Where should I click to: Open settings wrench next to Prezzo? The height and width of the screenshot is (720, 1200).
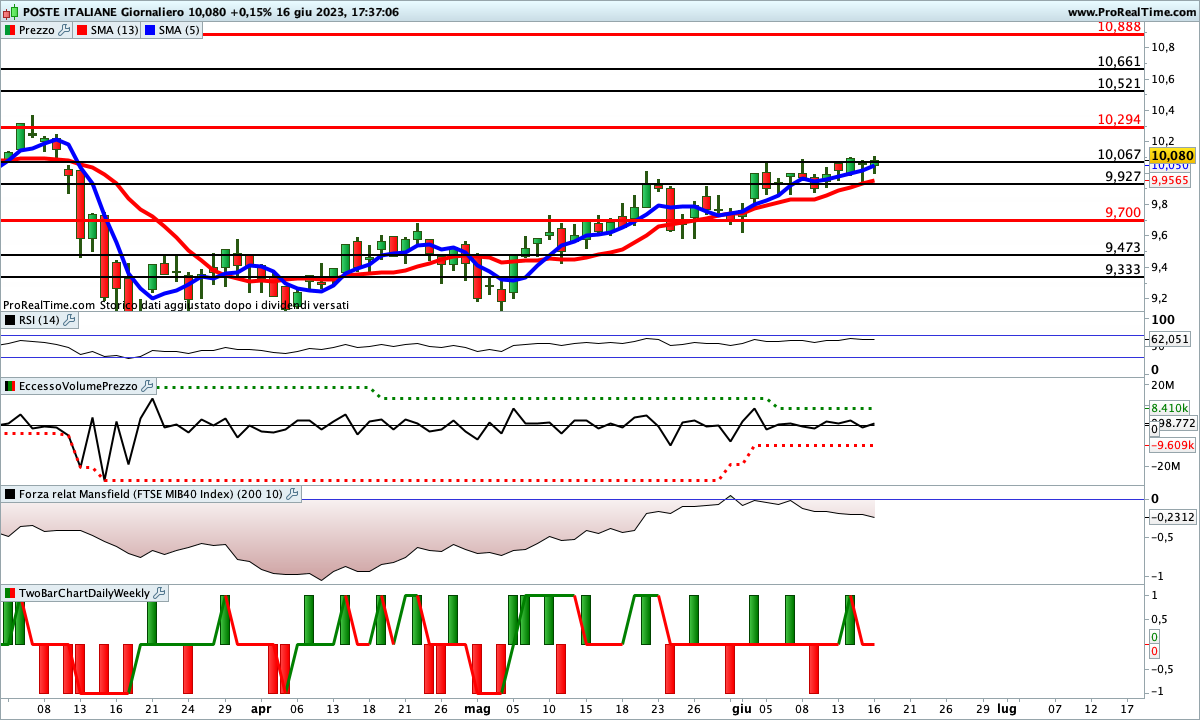64,30
